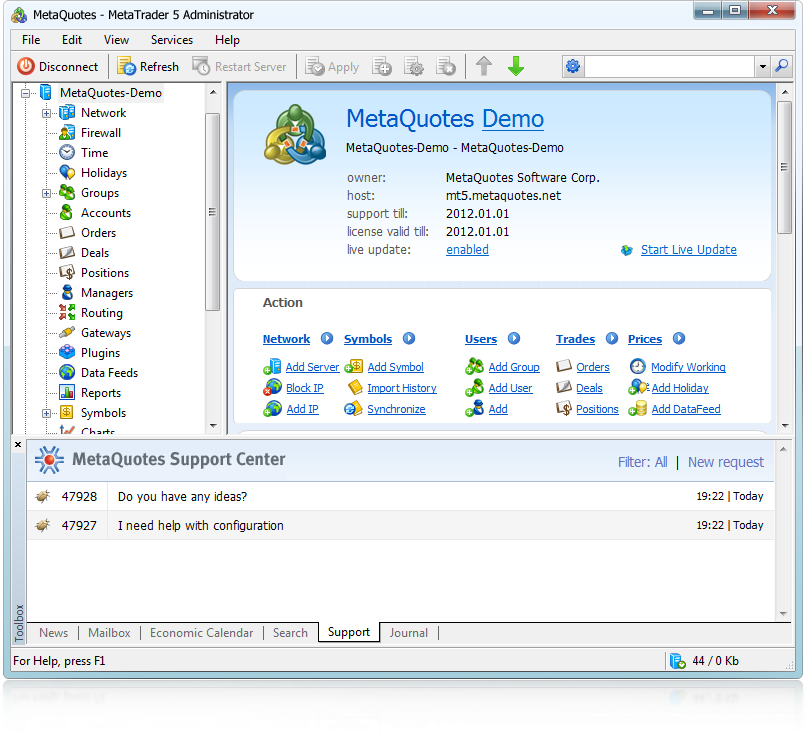Click the Disconnect power icon
The image size is (807, 733).
click(26, 67)
